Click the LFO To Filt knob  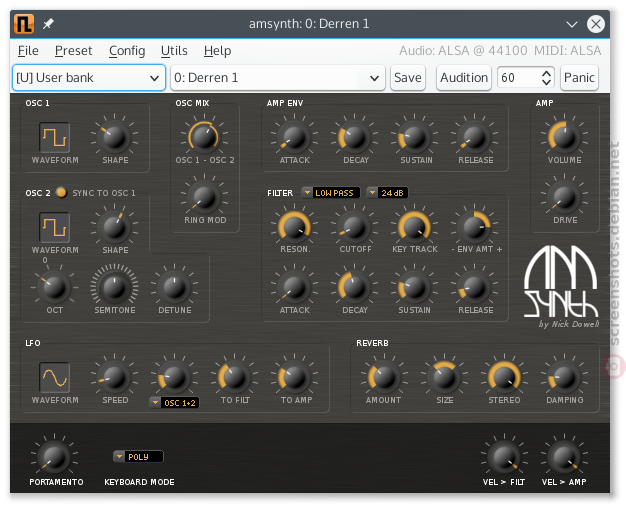tap(234, 378)
